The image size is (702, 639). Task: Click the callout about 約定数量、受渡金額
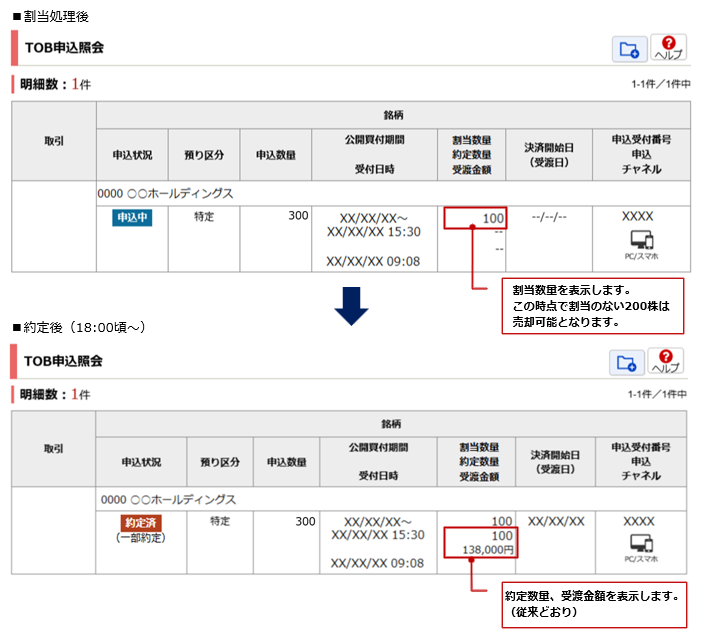(595, 603)
